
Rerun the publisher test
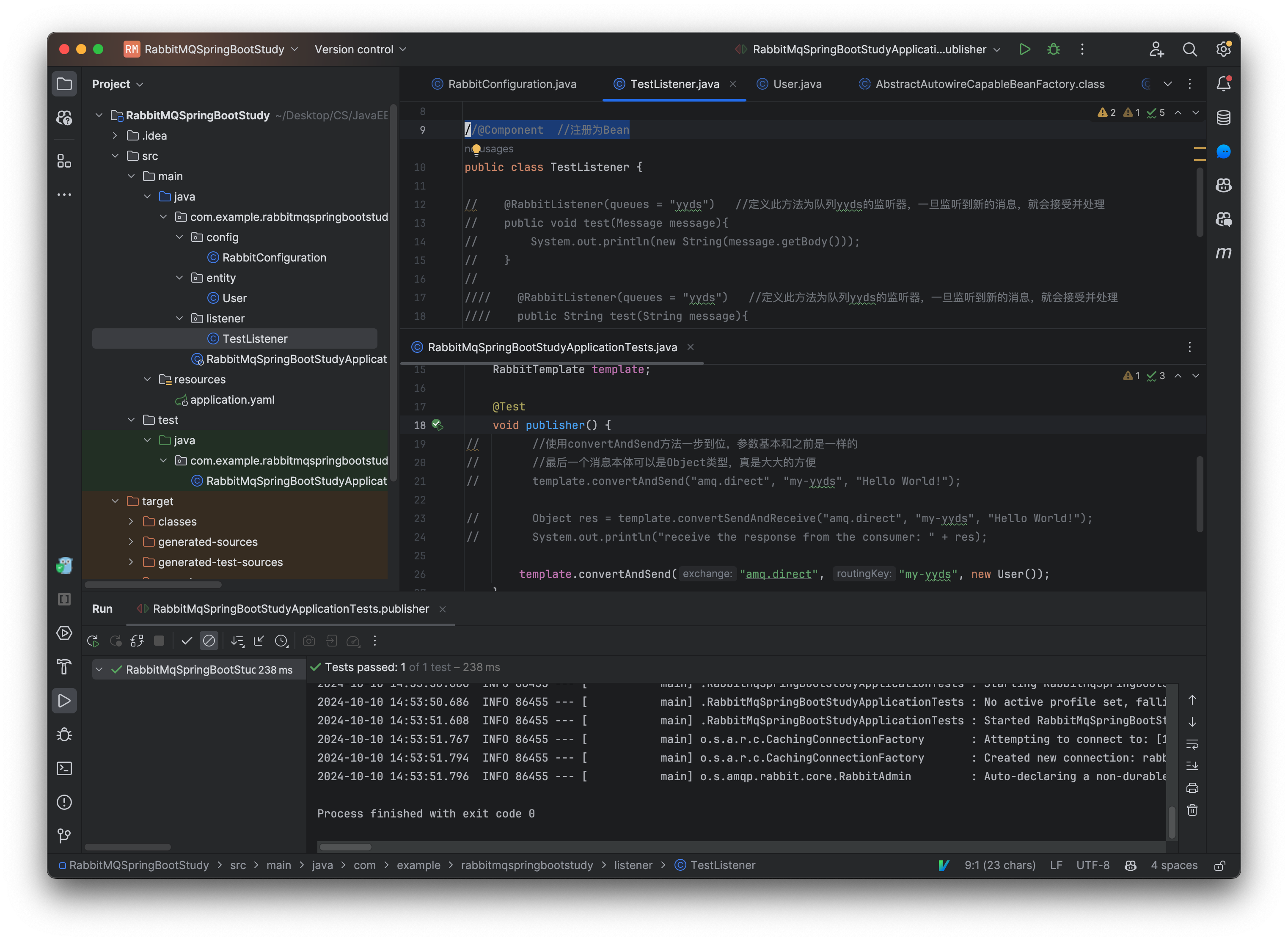point(93,640)
